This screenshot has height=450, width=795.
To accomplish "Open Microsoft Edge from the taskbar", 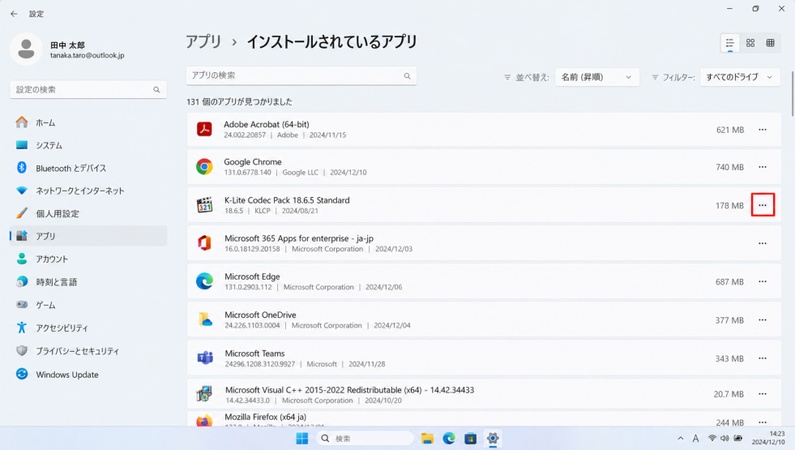I will coord(449,438).
